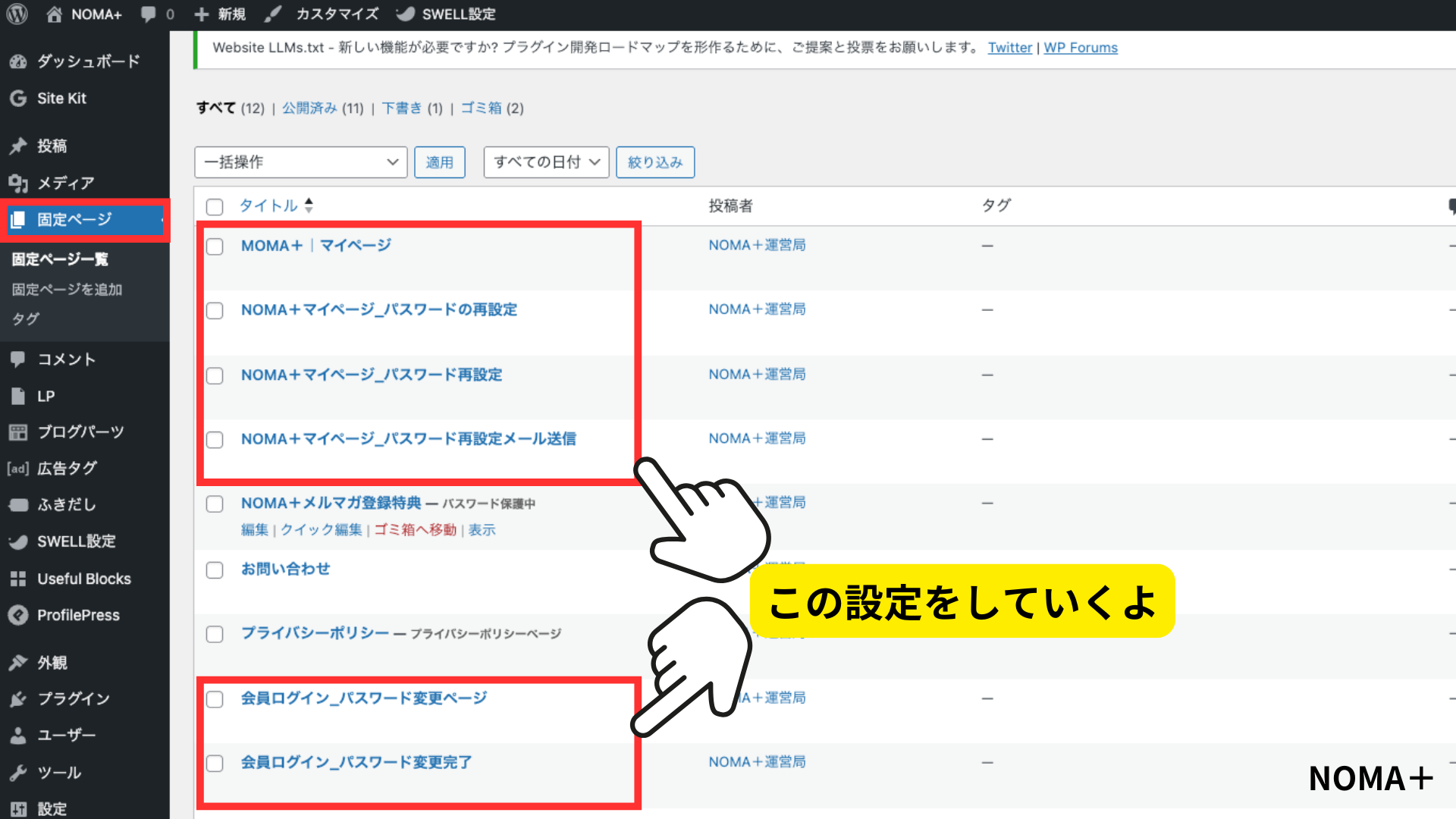Open NOMA+マイページ_パスワード再設定メール送信 page title
Viewport: 1456px width, 819px height.
click(409, 439)
